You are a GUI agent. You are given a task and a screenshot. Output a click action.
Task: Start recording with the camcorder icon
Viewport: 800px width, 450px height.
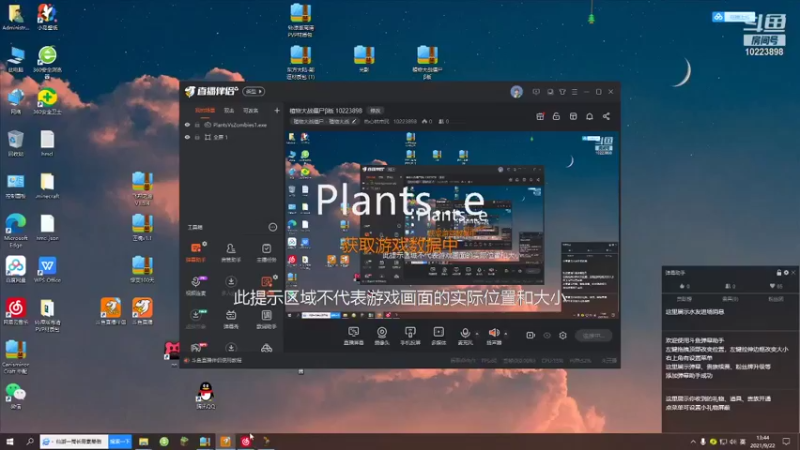point(531,335)
